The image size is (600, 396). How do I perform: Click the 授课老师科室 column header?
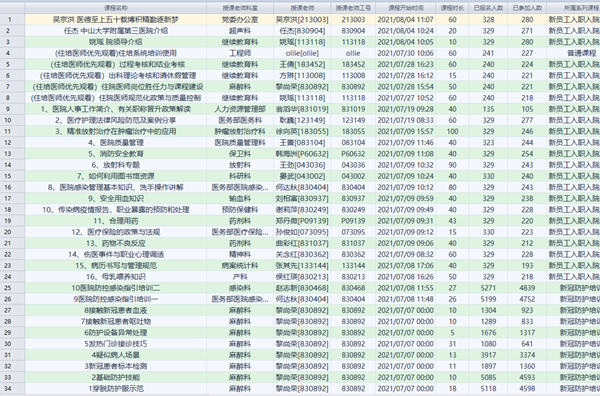coord(240,8)
